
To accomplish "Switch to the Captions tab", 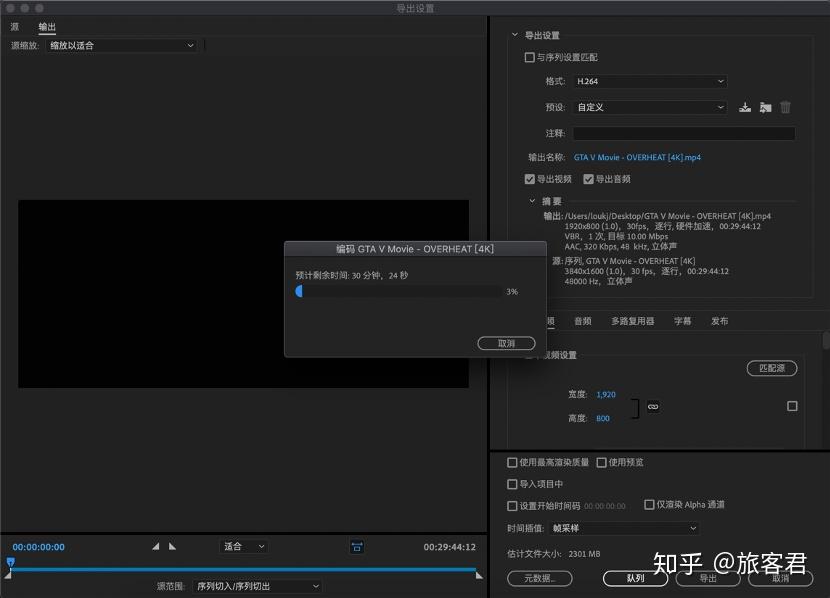I will pos(682,321).
